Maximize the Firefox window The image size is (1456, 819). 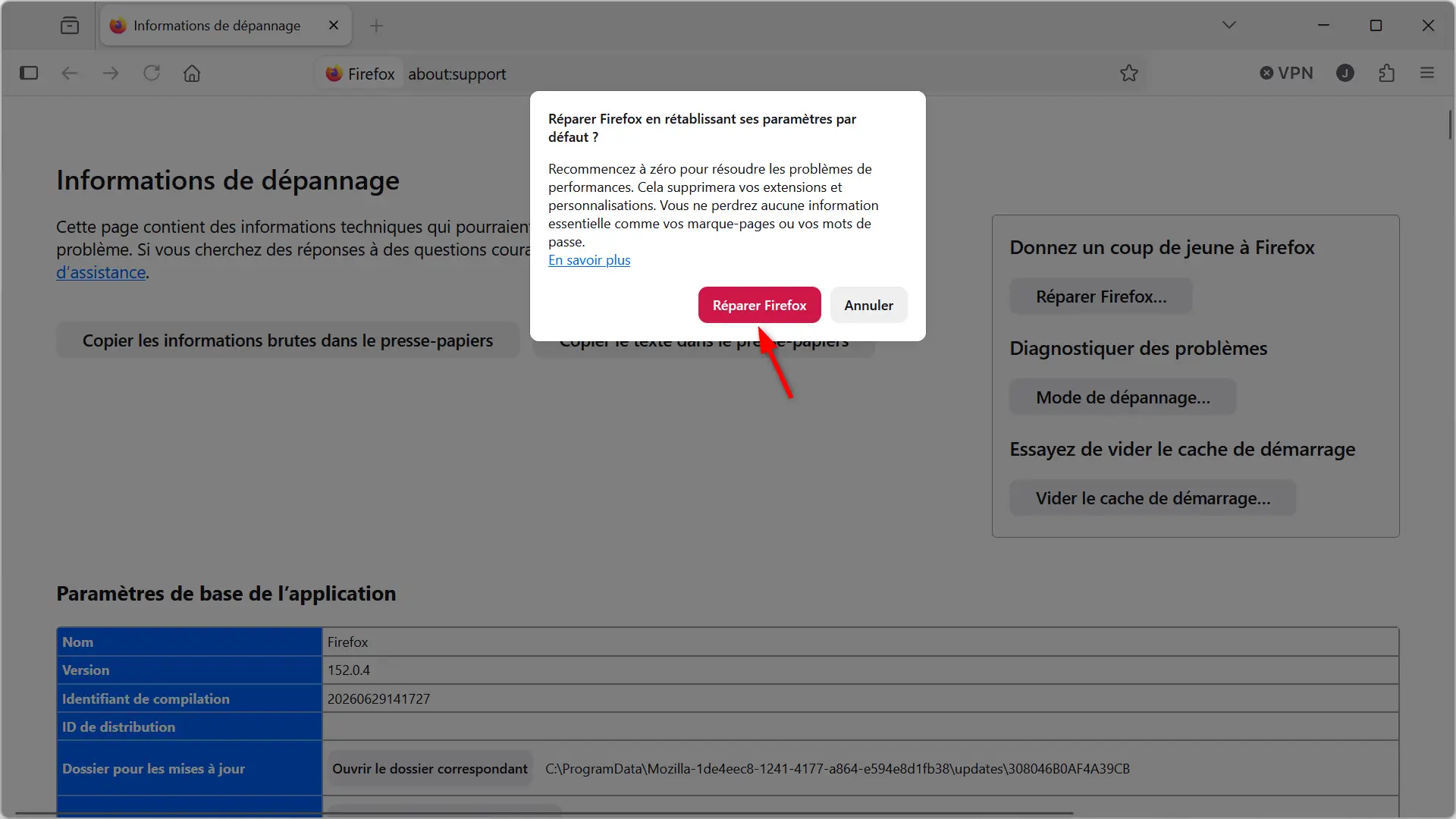(x=1376, y=25)
